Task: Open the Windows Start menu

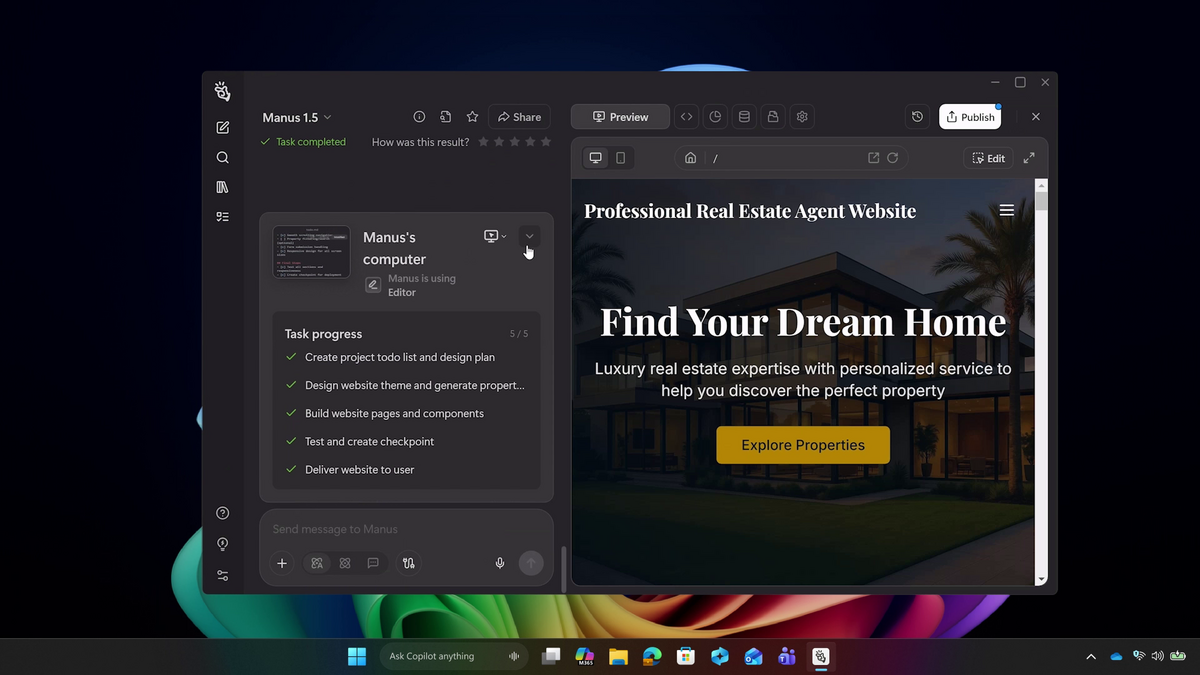Action: click(x=357, y=656)
